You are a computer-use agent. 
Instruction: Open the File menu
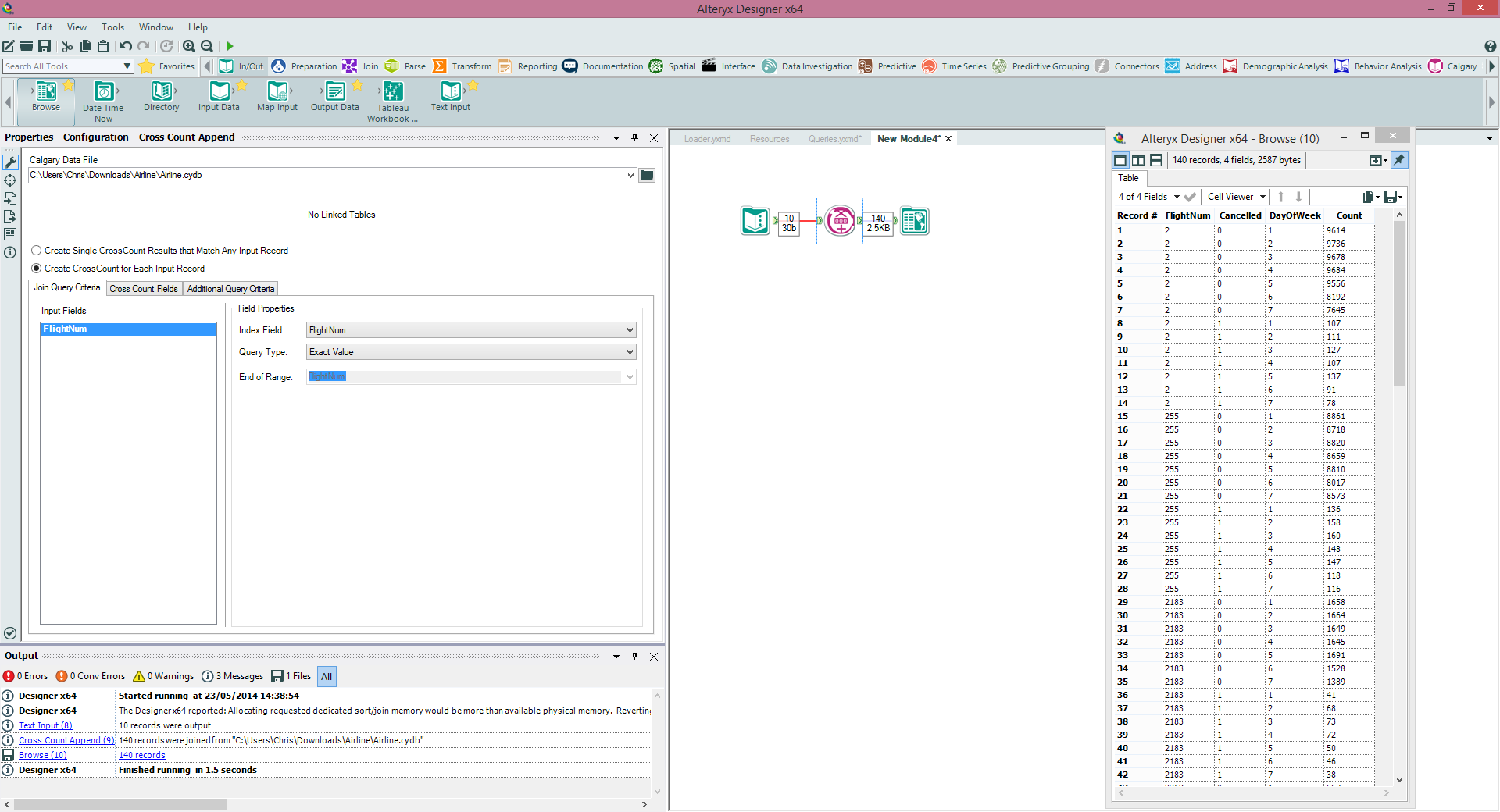click(x=15, y=27)
